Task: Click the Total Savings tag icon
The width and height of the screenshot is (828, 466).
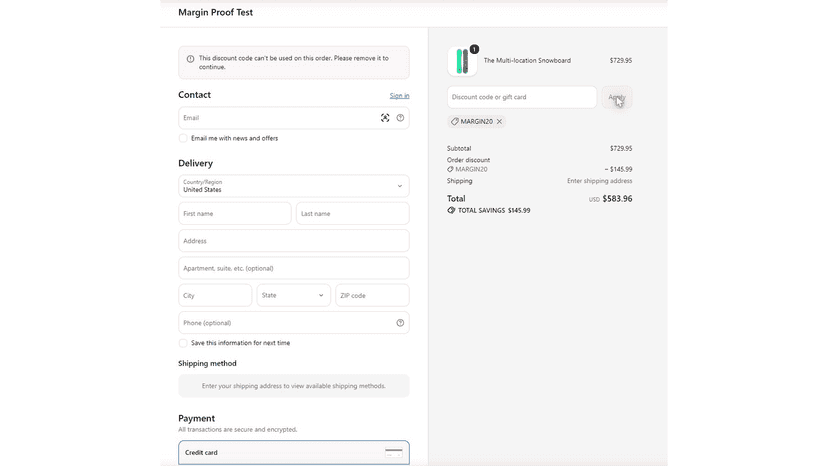Action: 451,210
